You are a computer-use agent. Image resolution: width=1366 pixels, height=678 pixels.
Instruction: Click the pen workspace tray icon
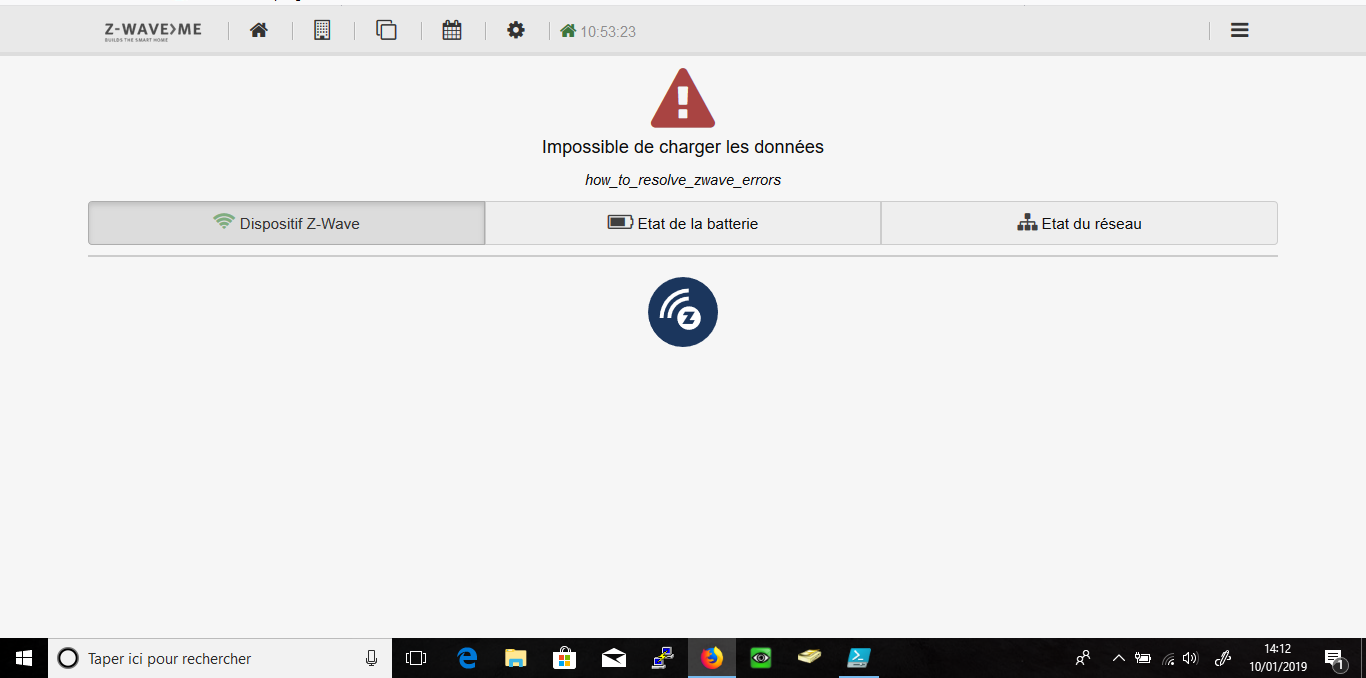[x=1222, y=658]
